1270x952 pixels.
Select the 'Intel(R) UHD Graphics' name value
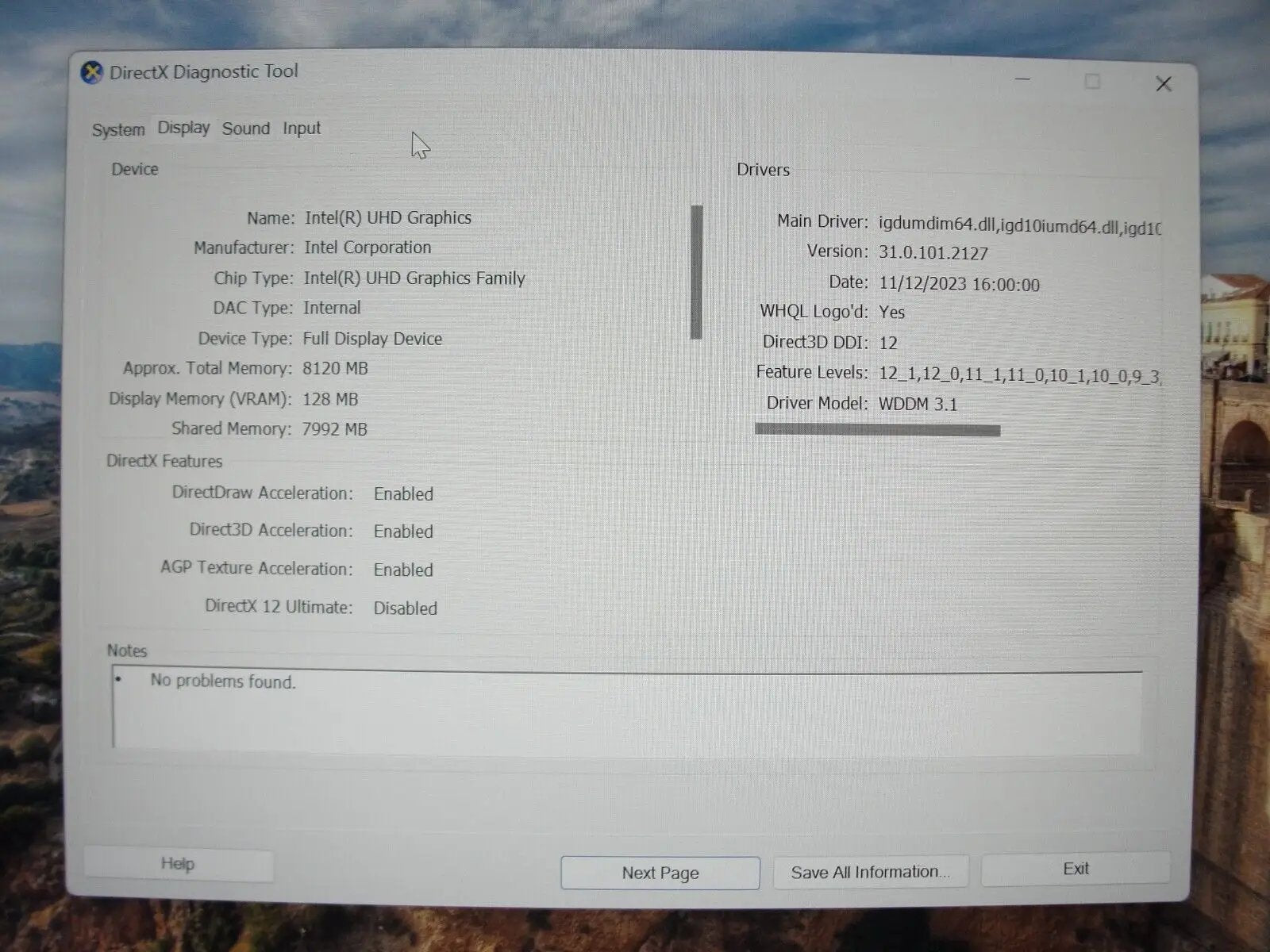click(388, 217)
